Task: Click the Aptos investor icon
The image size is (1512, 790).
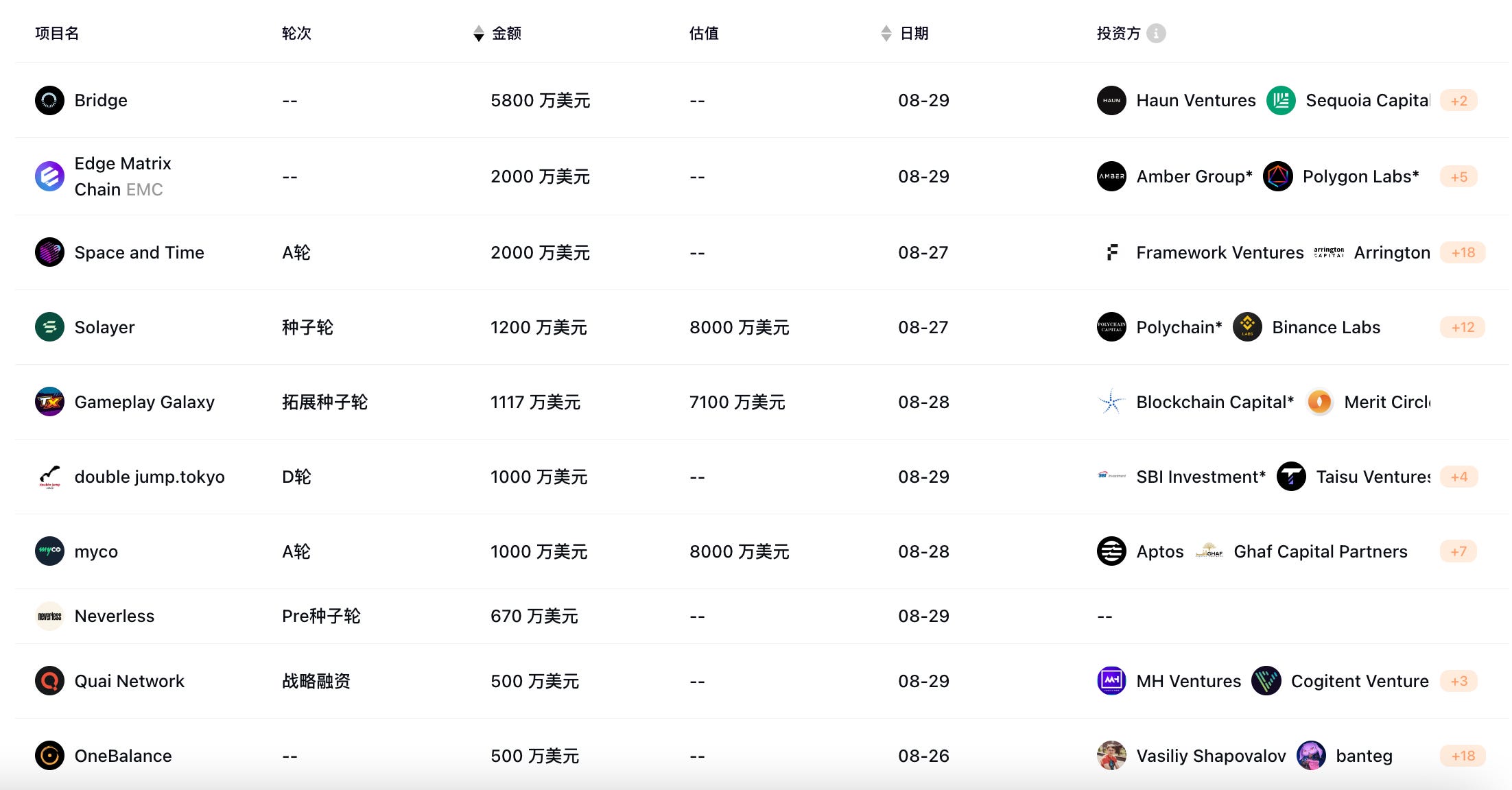Action: click(1111, 551)
